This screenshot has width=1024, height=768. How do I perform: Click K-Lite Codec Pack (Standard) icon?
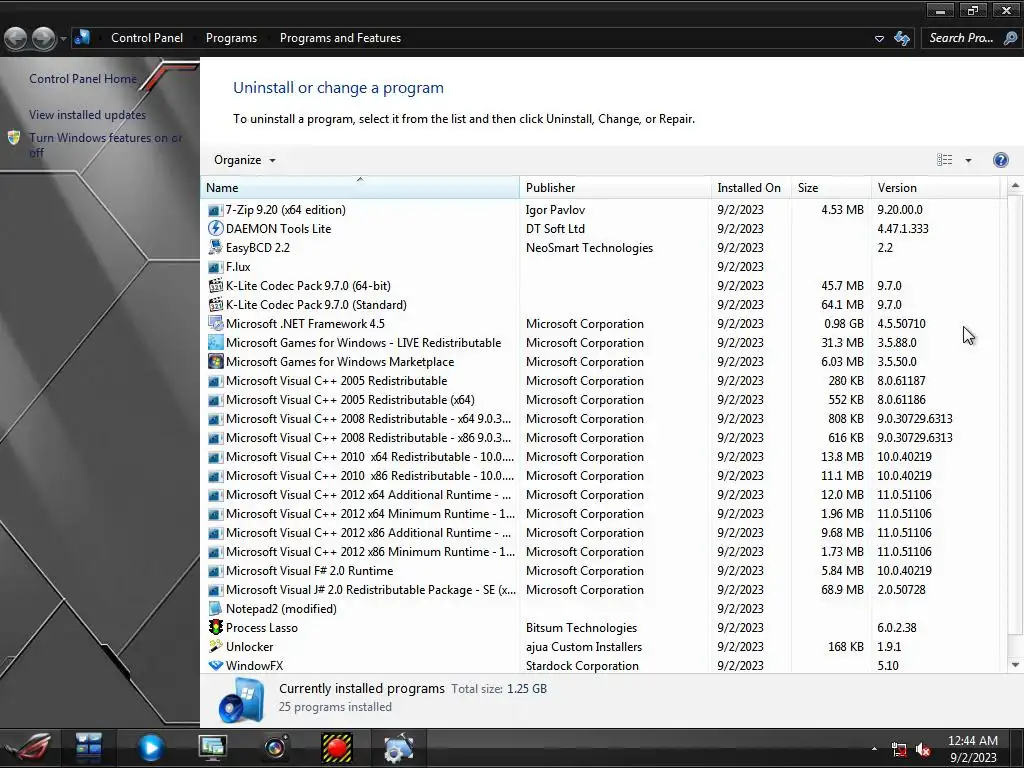tap(215, 304)
